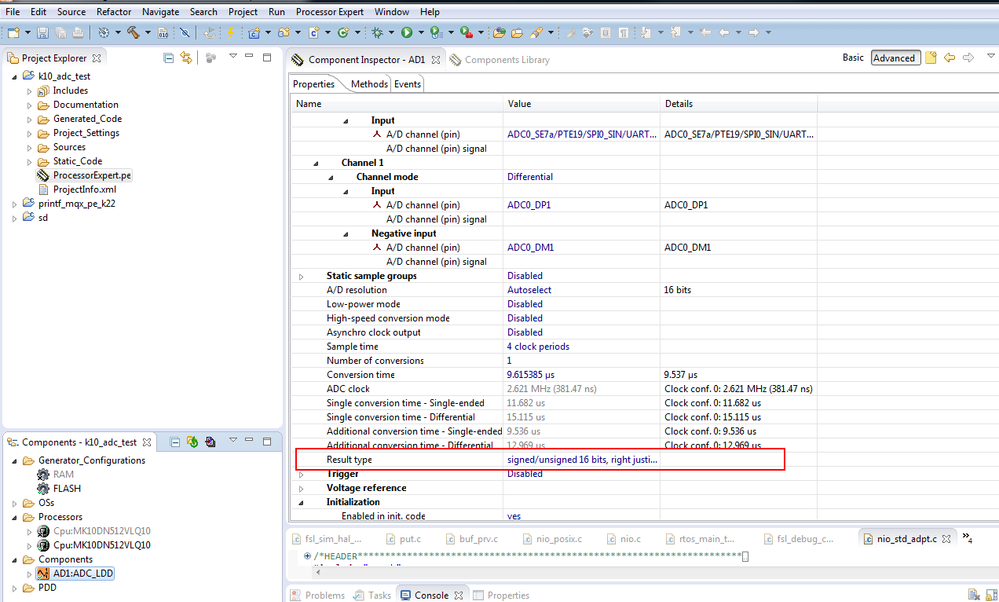This screenshot has width=999, height=602.
Task: Expand the Static sample groups property
Action: click(x=301, y=276)
